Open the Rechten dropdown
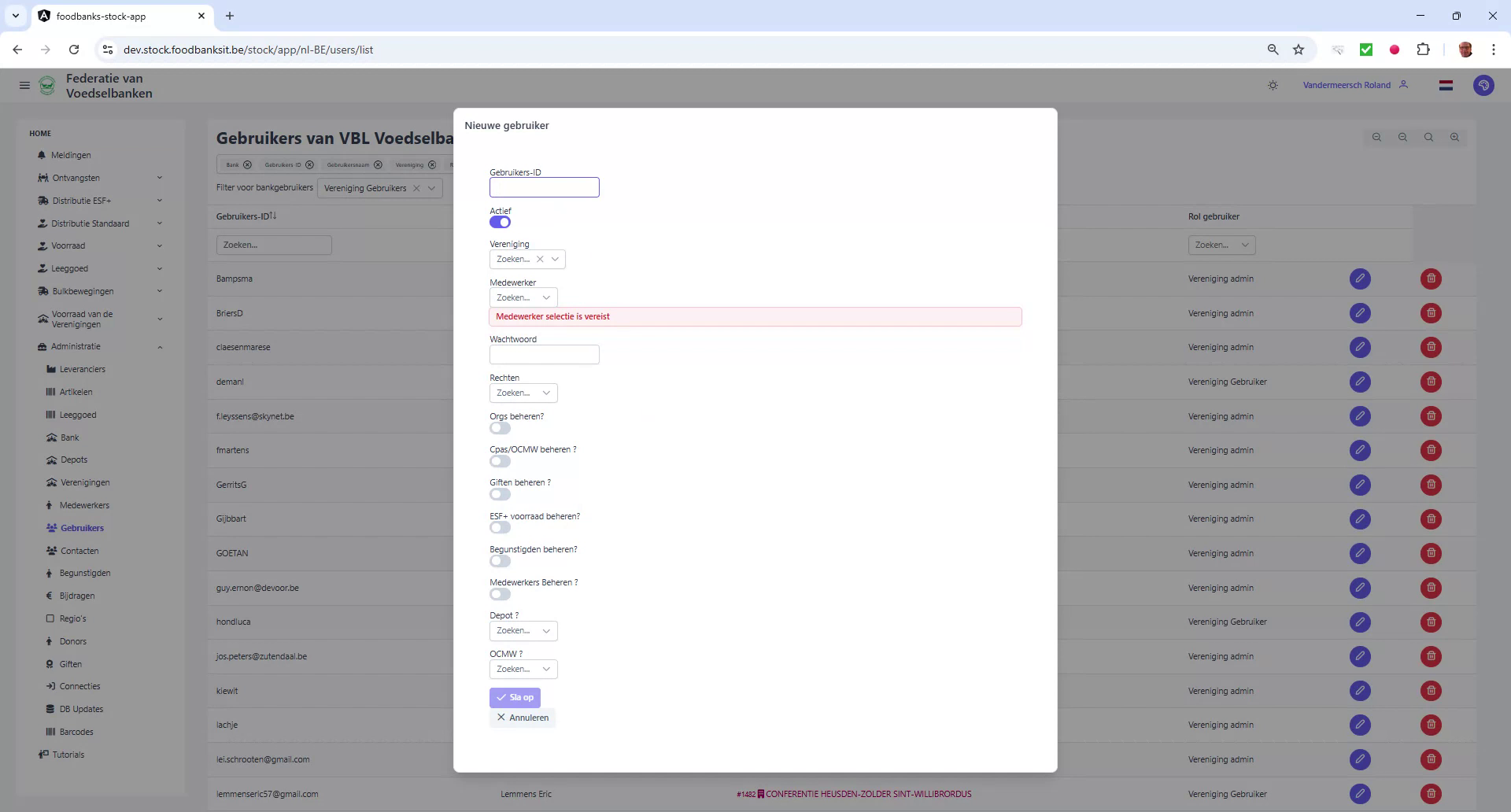This screenshot has width=1511, height=812. tap(523, 393)
